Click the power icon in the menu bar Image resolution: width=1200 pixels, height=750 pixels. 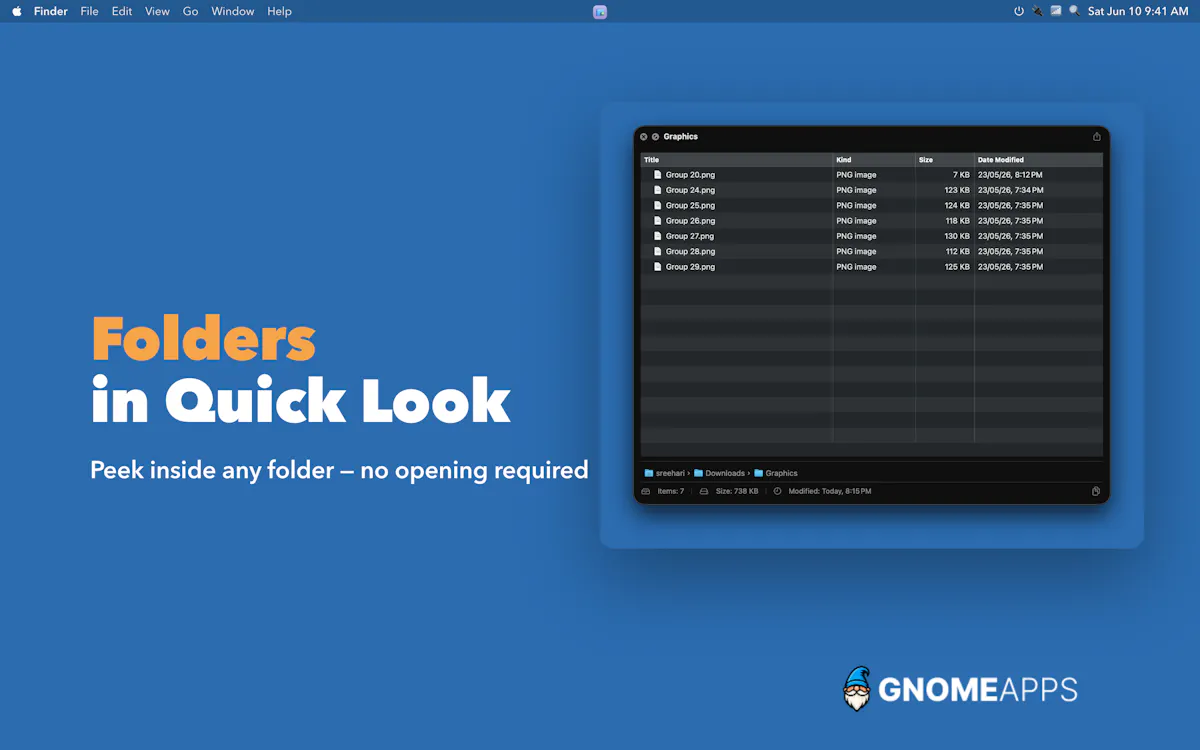[x=1019, y=11]
